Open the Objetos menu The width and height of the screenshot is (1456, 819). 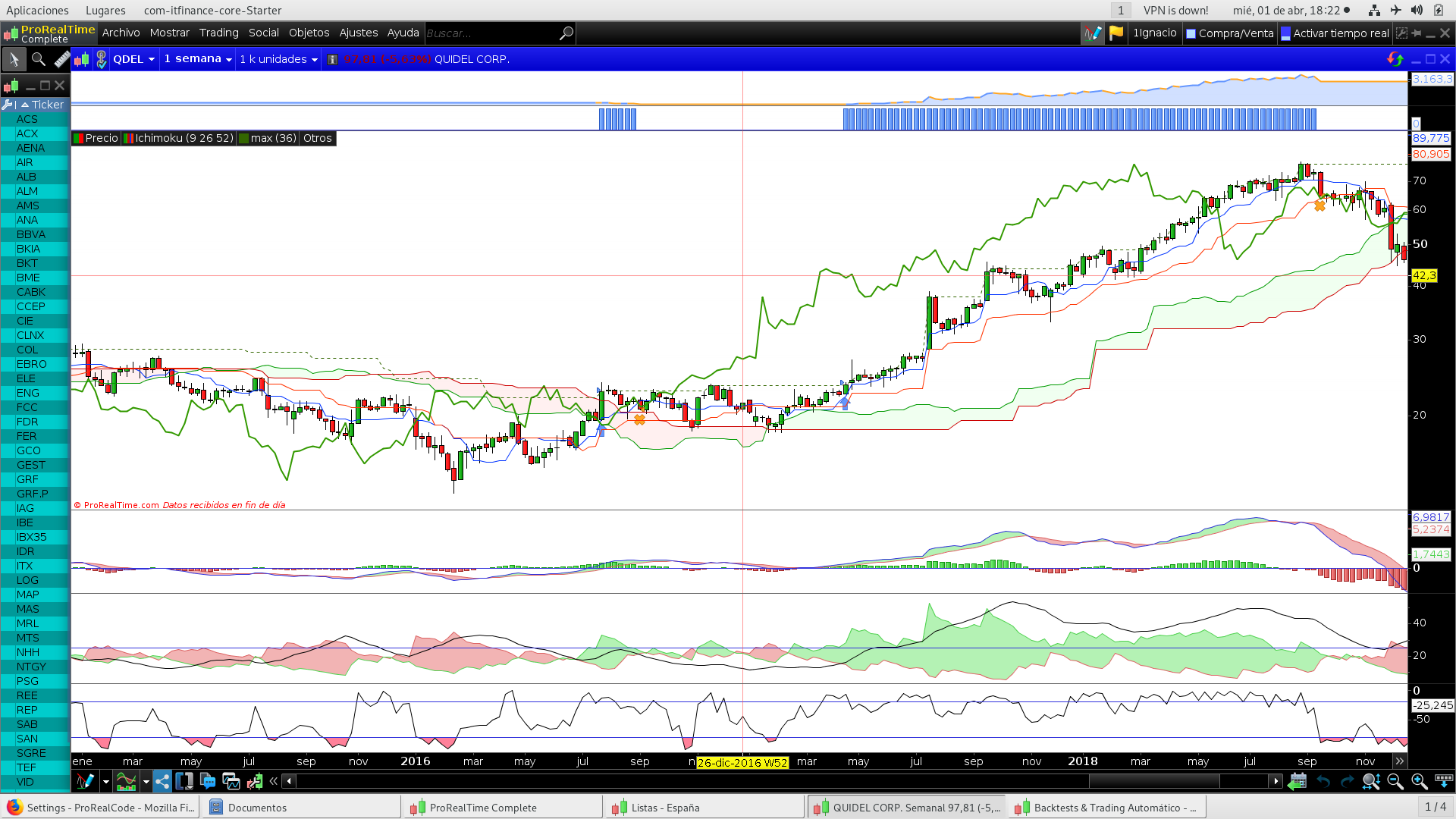pyautogui.click(x=309, y=33)
